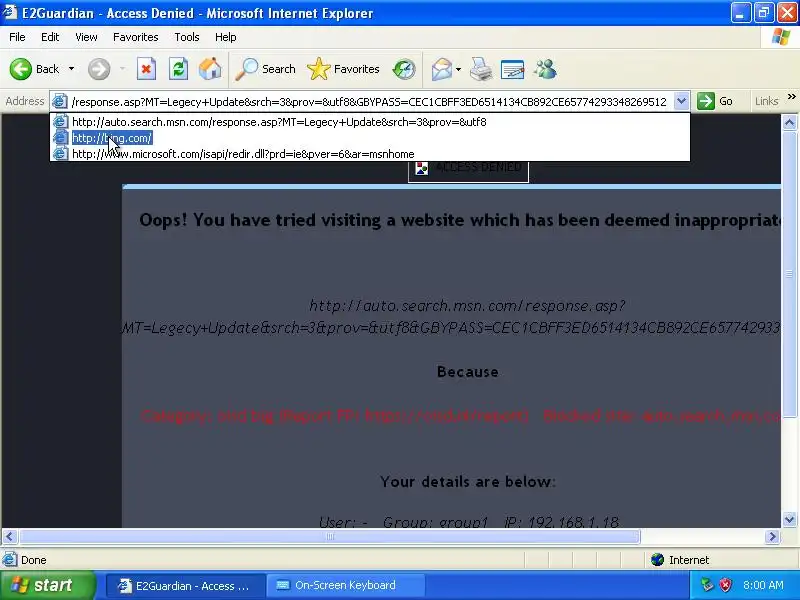Click the red Category blocked reason text
This screenshot has height=600, width=800.
[460, 415]
